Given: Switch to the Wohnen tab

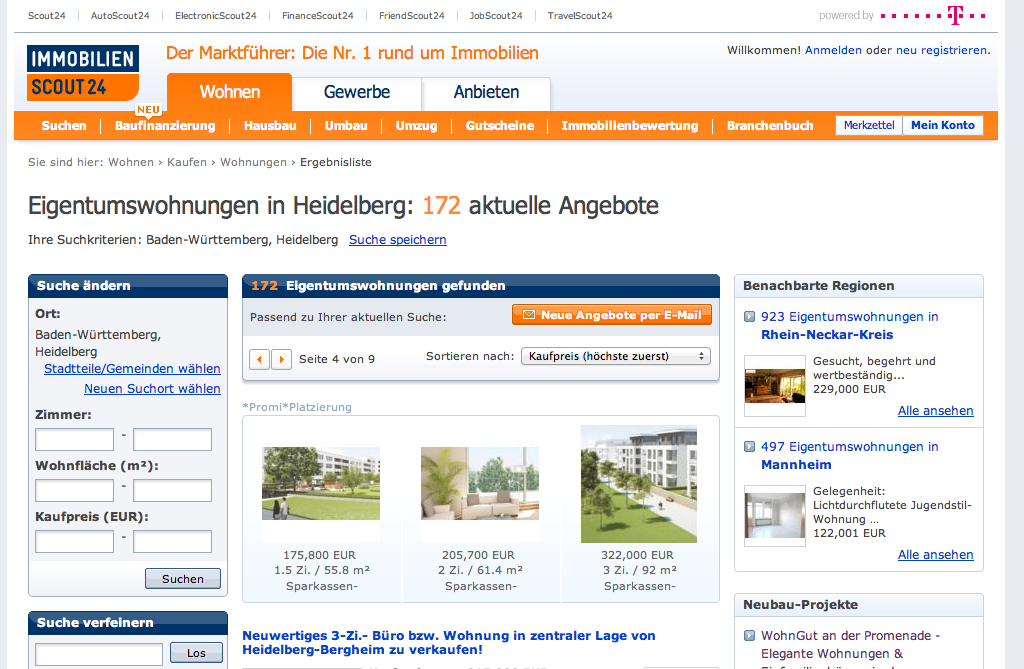Looking at the screenshot, I should [229, 92].
